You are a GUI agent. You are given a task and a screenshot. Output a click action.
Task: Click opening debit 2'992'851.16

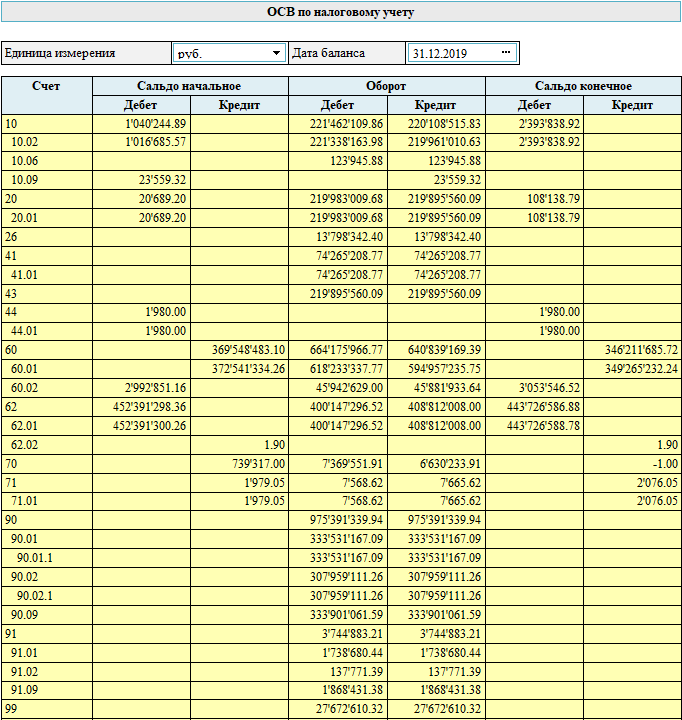pyautogui.click(x=156, y=388)
